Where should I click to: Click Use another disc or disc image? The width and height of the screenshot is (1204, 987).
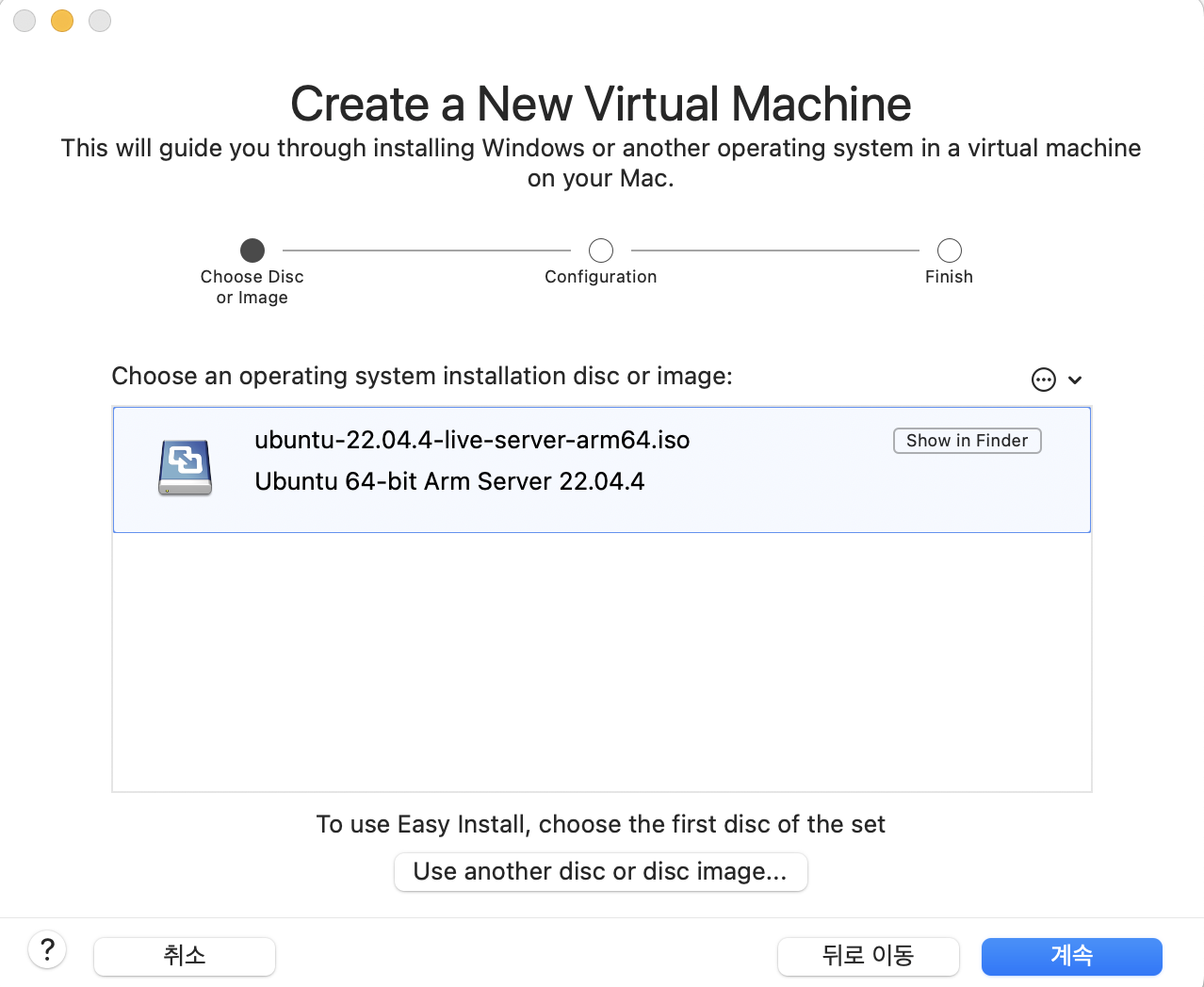tap(600, 871)
